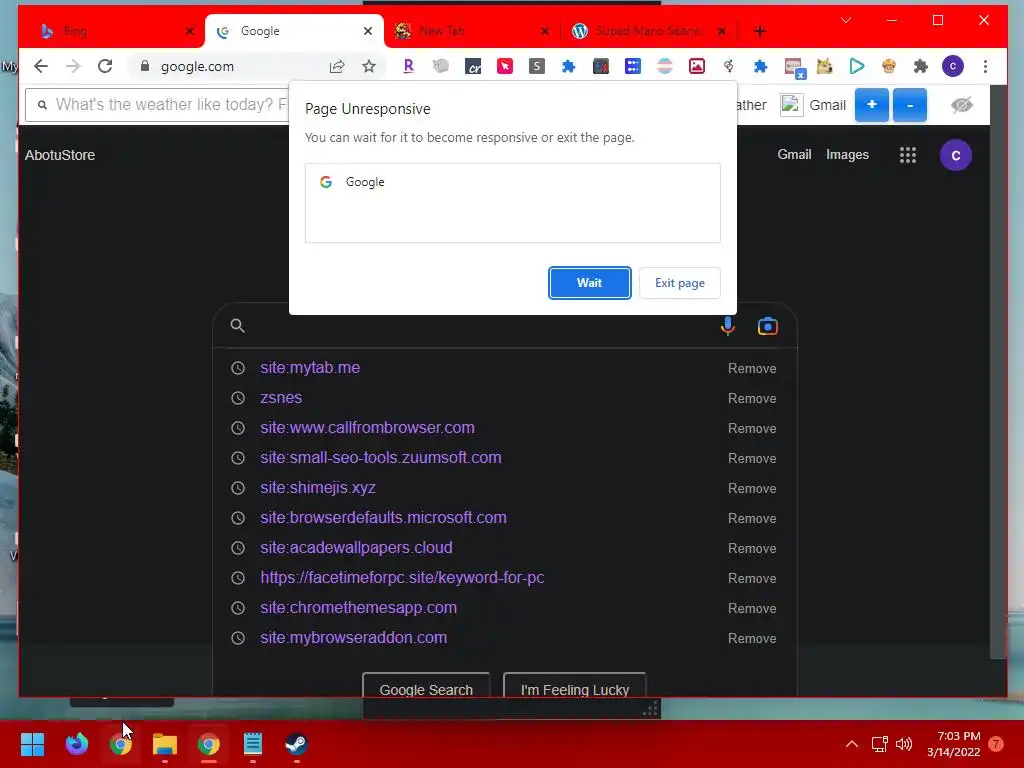
Task: Remove the site:mytab.me suggestion
Action: click(x=752, y=368)
